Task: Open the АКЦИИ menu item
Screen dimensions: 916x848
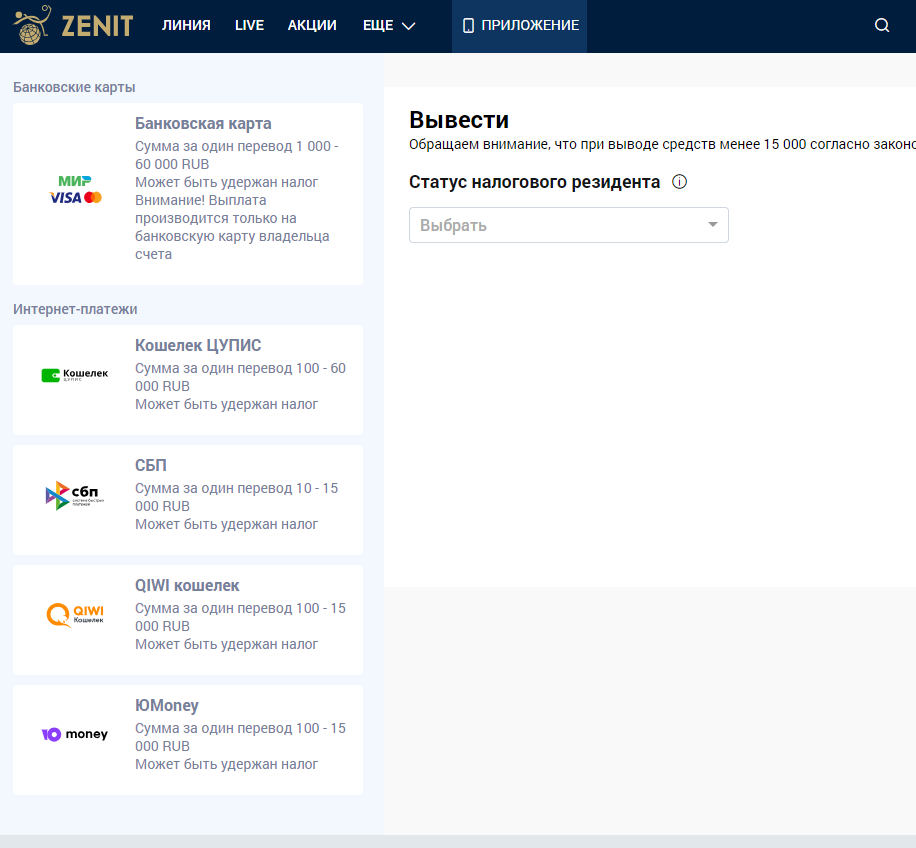Action: point(312,25)
